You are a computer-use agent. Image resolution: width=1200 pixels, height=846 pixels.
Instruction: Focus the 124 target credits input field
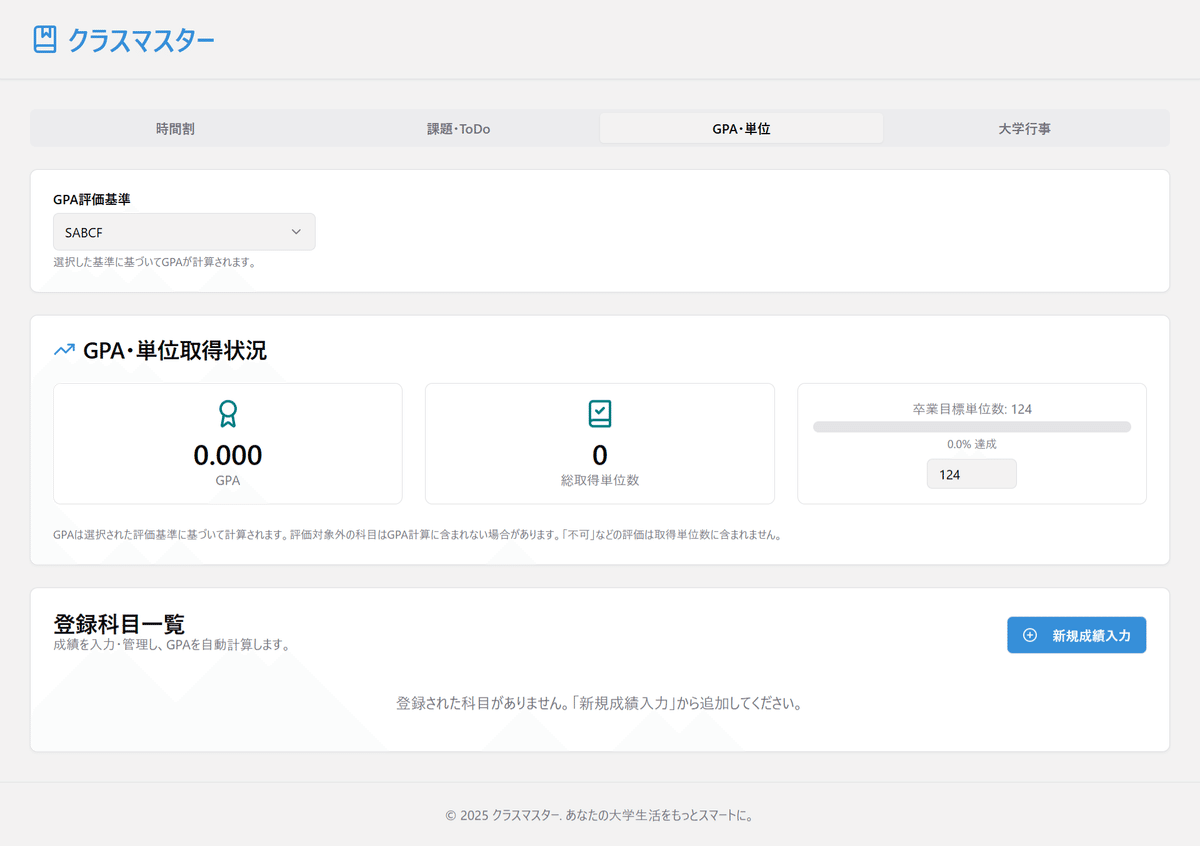(x=972, y=474)
